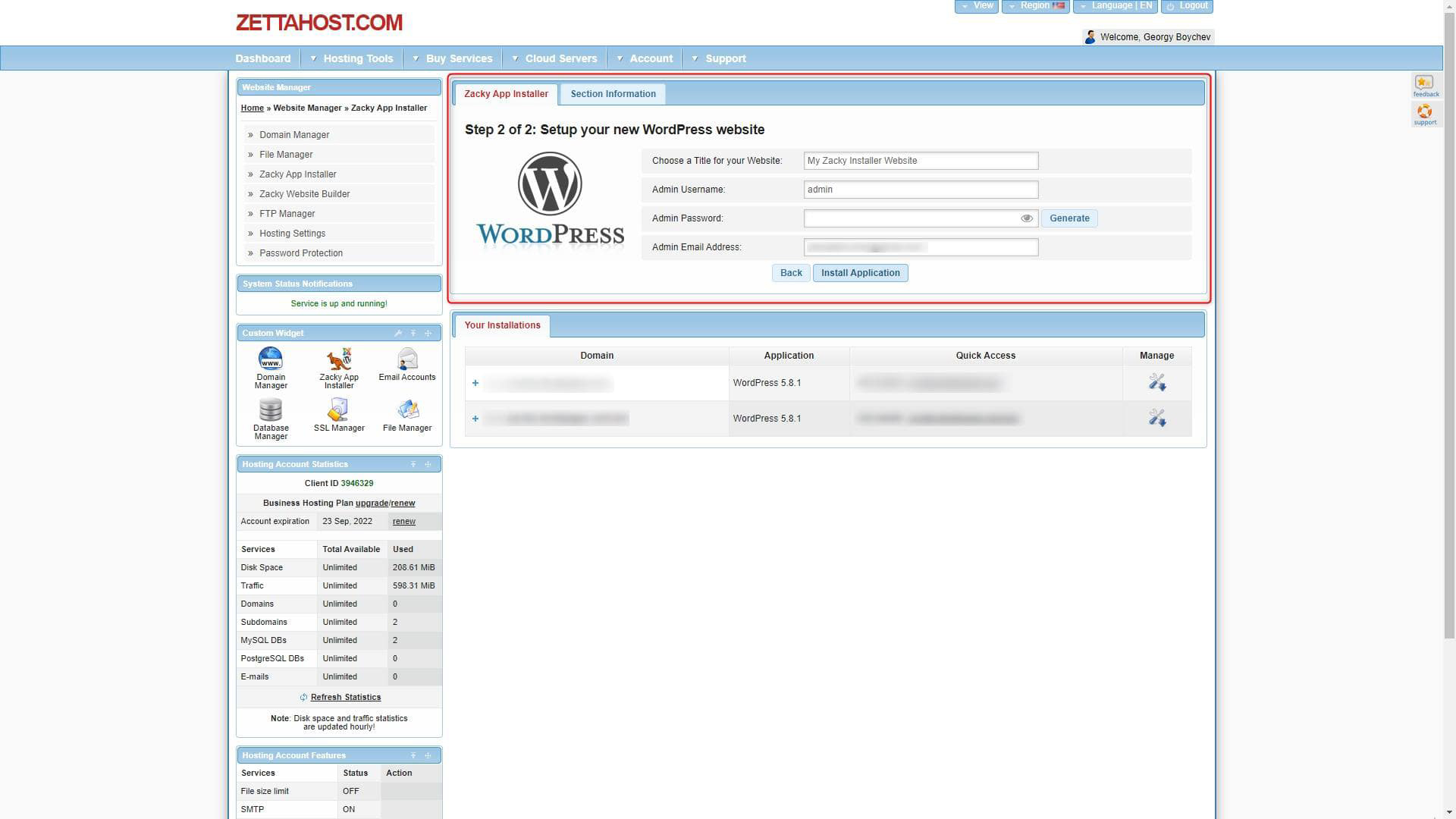Open Account menu dropdown
The height and width of the screenshot is (819, 1456).
coord(644,58)
